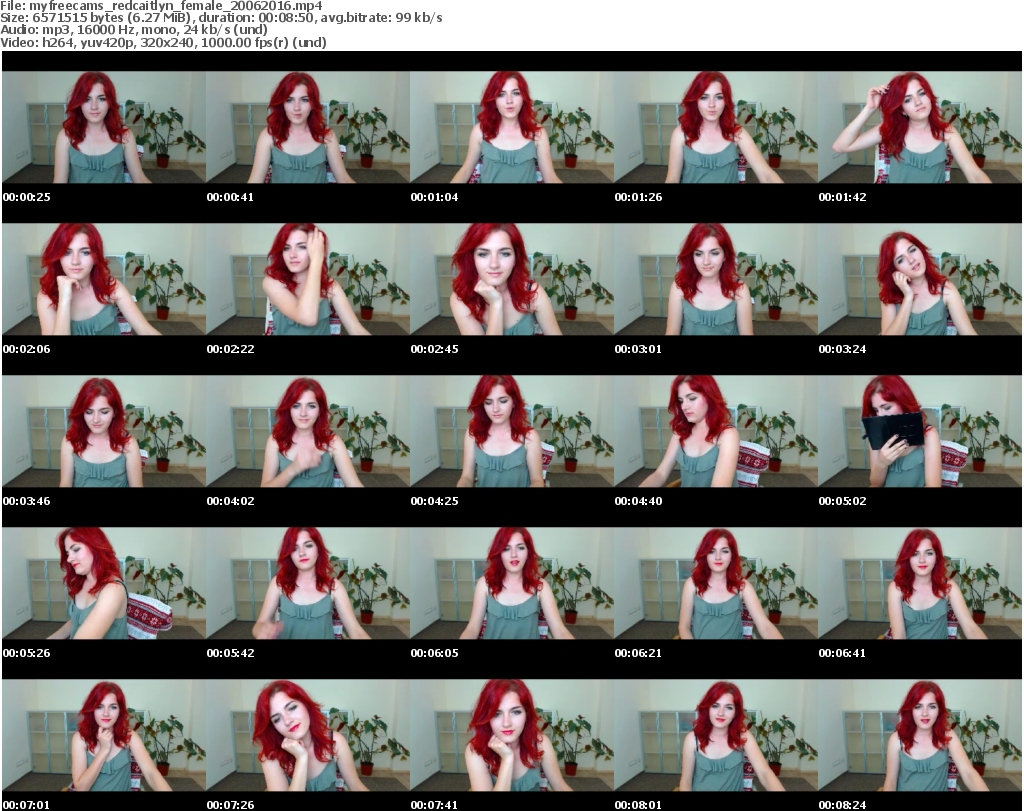Select the thumbnail at 00:01:42
This screenshot has width=1024, height=811.
click(x=920, y=127)
